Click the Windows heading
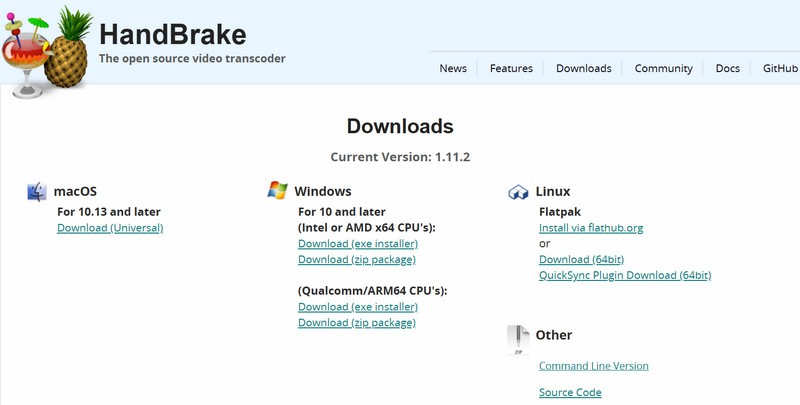Screen dimensions: 800x405 point(323,191)
